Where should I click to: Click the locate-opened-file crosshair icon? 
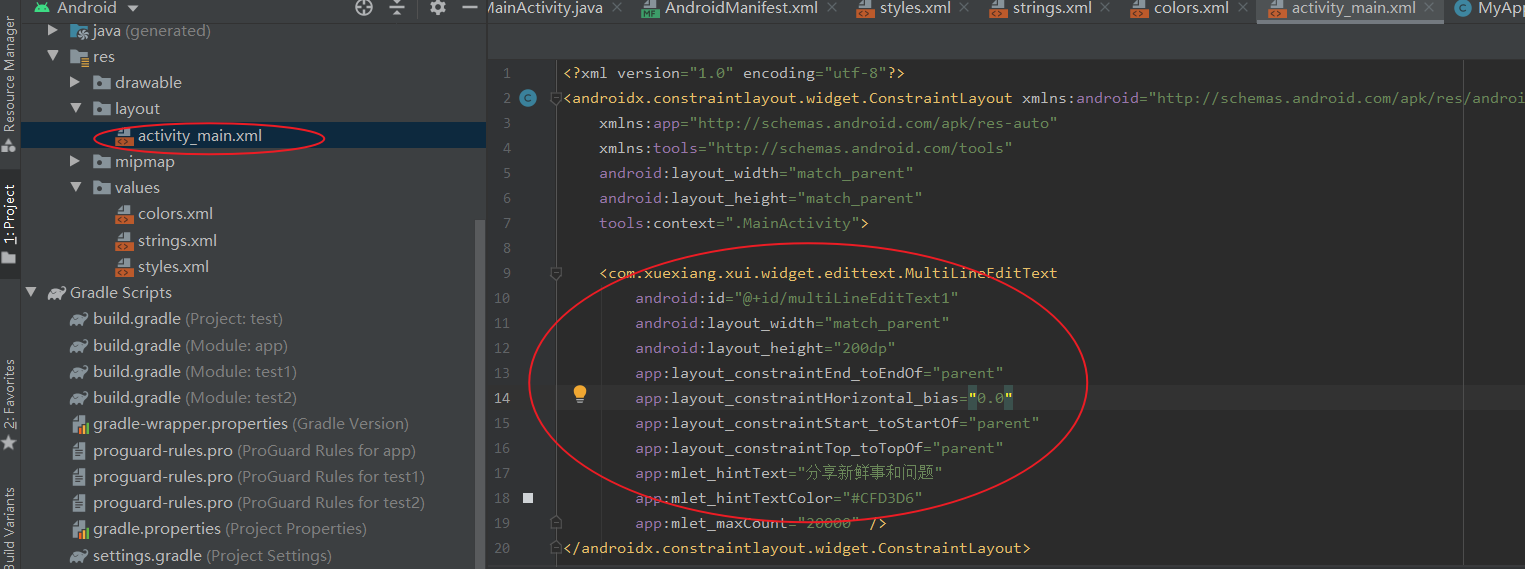(x=365, y=8)
